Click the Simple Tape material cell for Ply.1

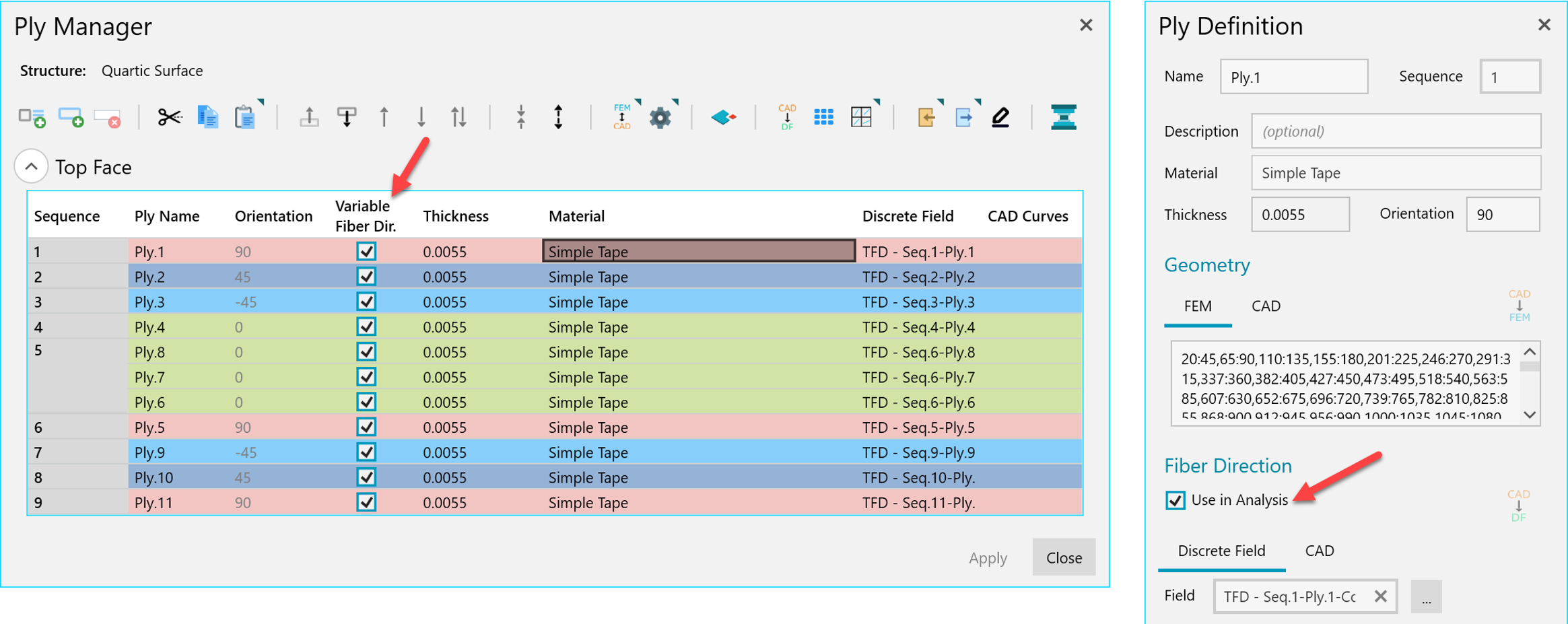pos(699,251)
